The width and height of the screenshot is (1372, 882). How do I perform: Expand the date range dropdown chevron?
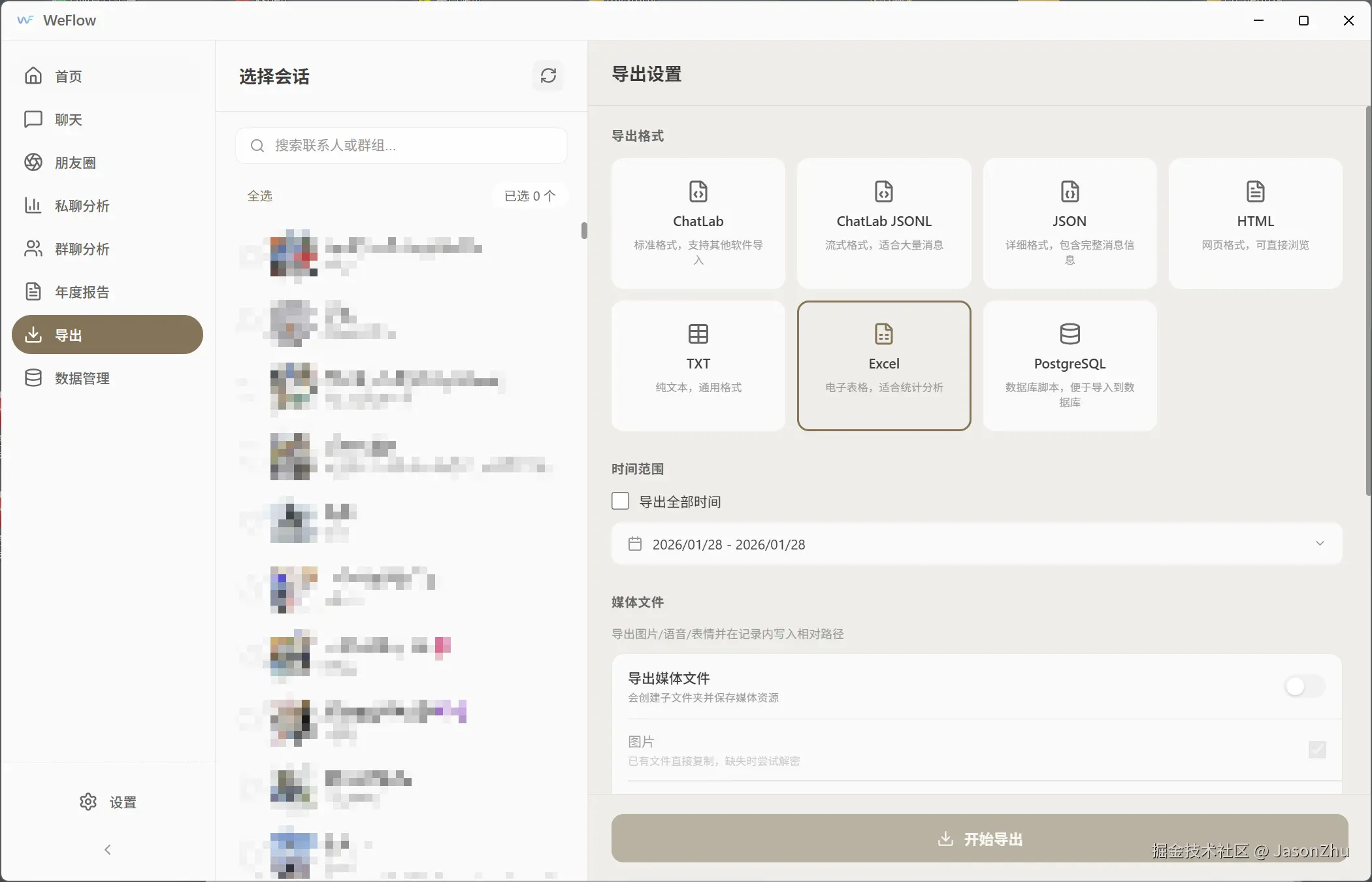coord(1319,544)
